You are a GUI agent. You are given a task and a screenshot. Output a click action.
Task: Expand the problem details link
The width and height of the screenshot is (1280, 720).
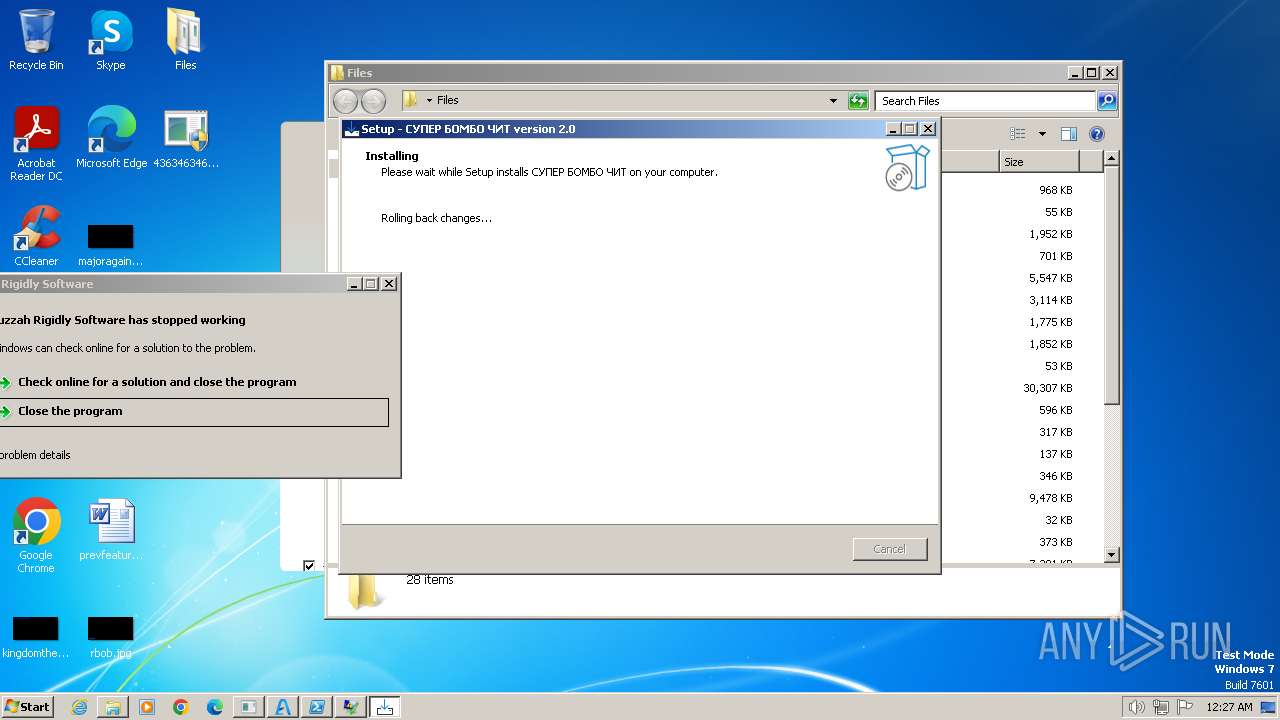pyautogui.click(x=35, y=455)
